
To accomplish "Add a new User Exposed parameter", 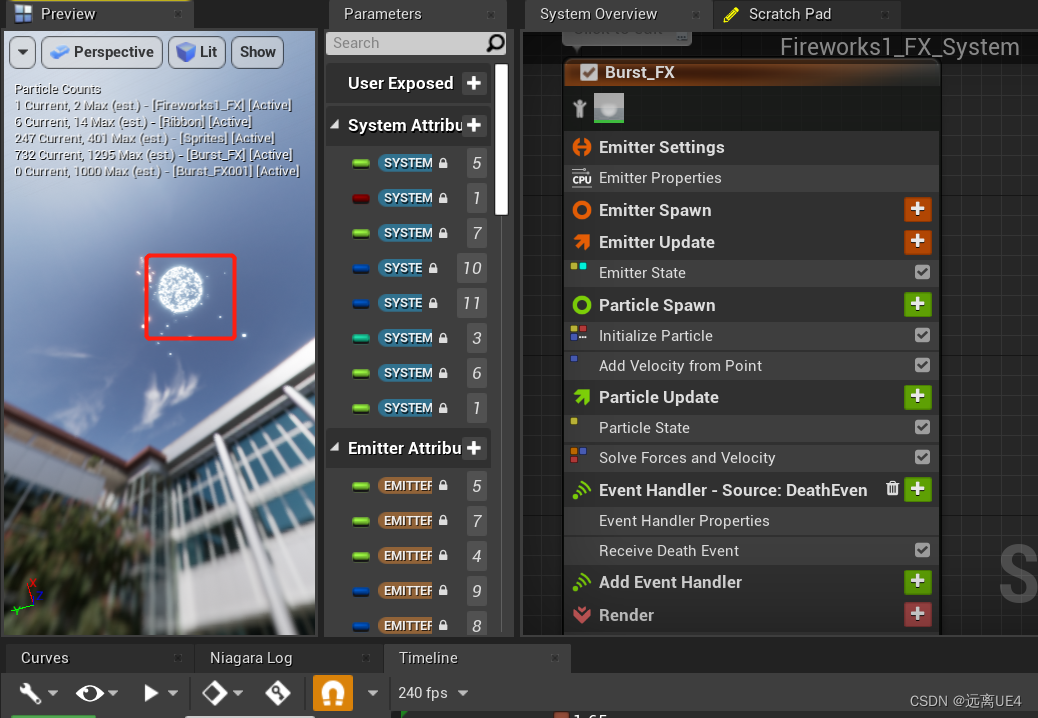I will click(474, 83).
